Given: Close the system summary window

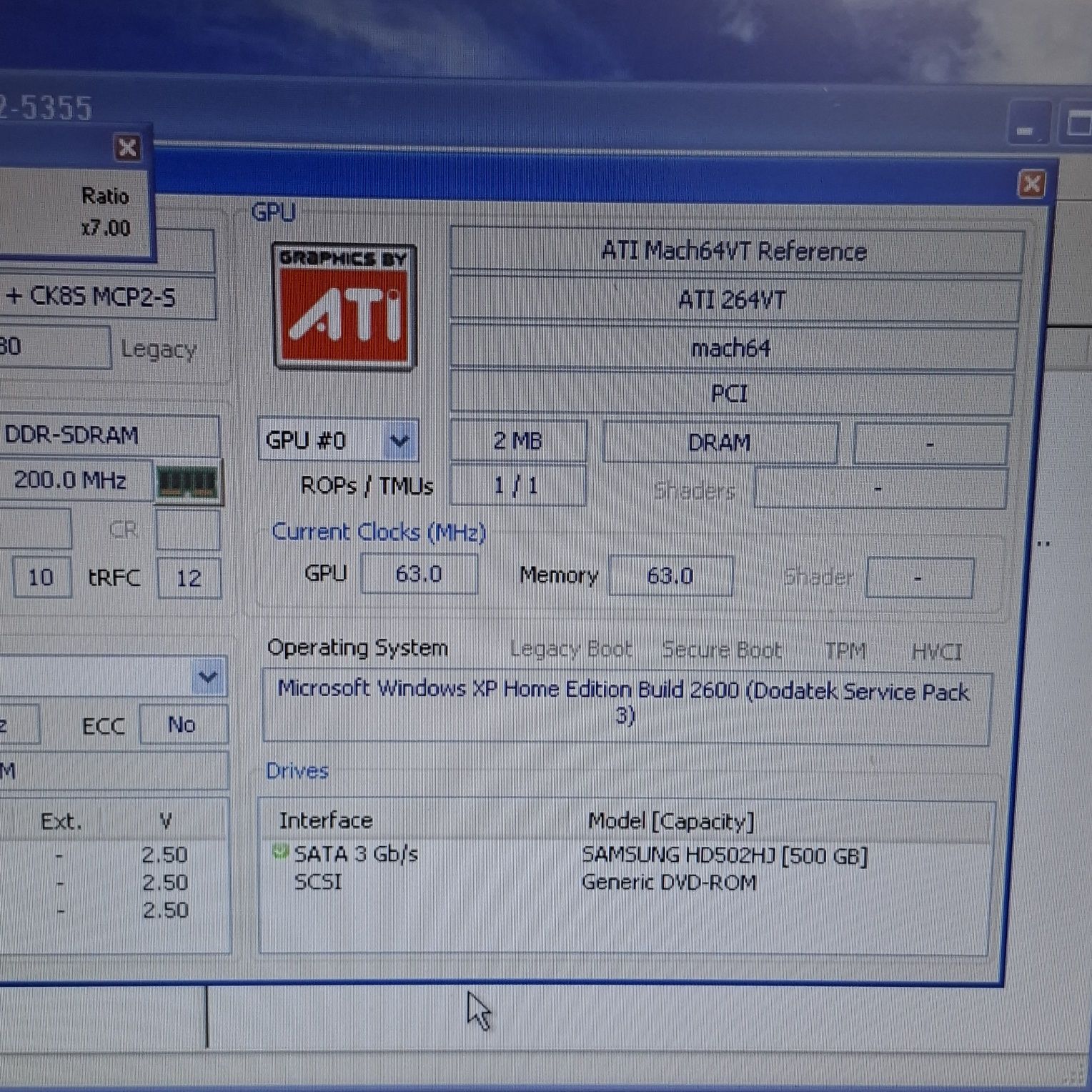Looking at the screenshot, I should pyautogui.click(x=1031, y=184).
